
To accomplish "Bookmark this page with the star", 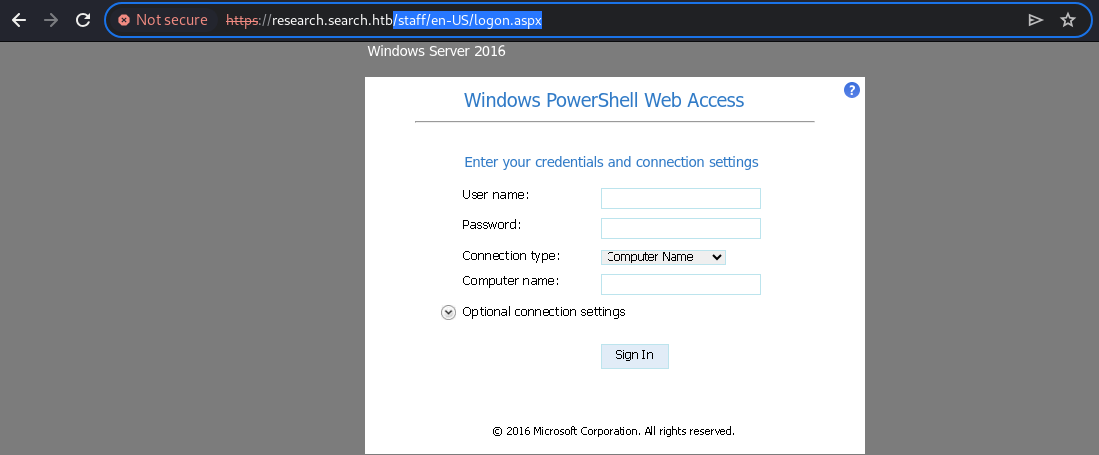I will click(1067, 20).
